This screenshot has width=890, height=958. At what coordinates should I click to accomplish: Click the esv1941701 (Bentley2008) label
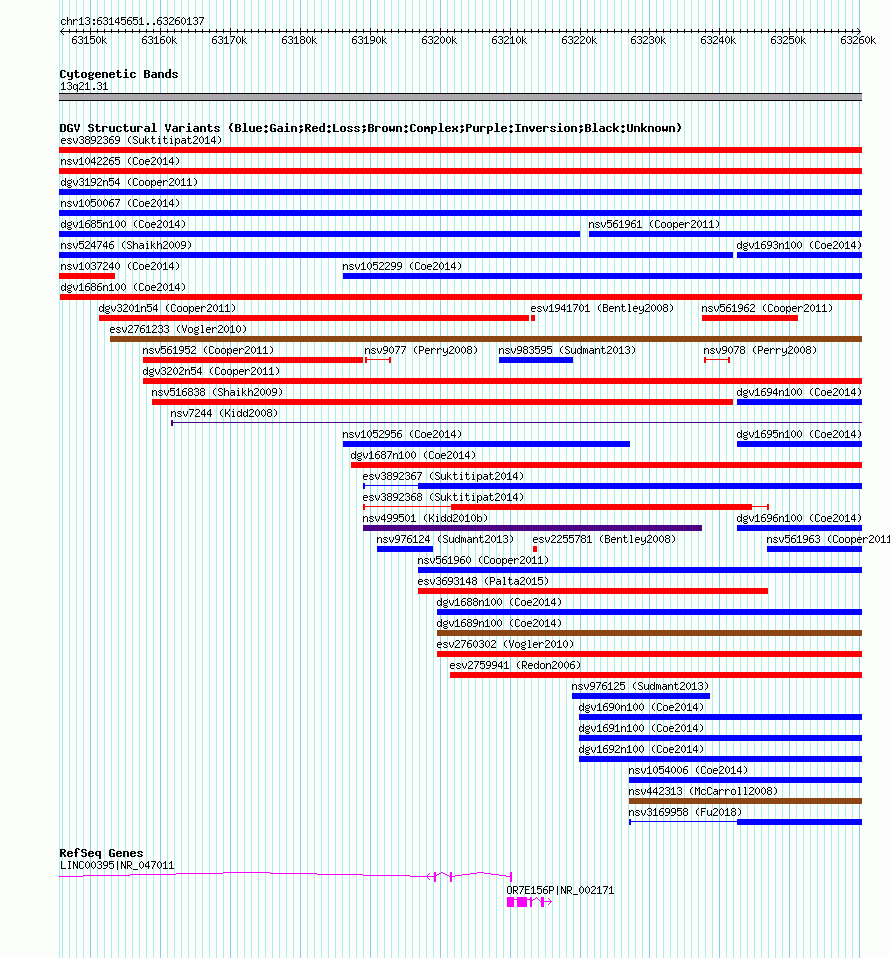pyautogui.click(x=602, y=309)
